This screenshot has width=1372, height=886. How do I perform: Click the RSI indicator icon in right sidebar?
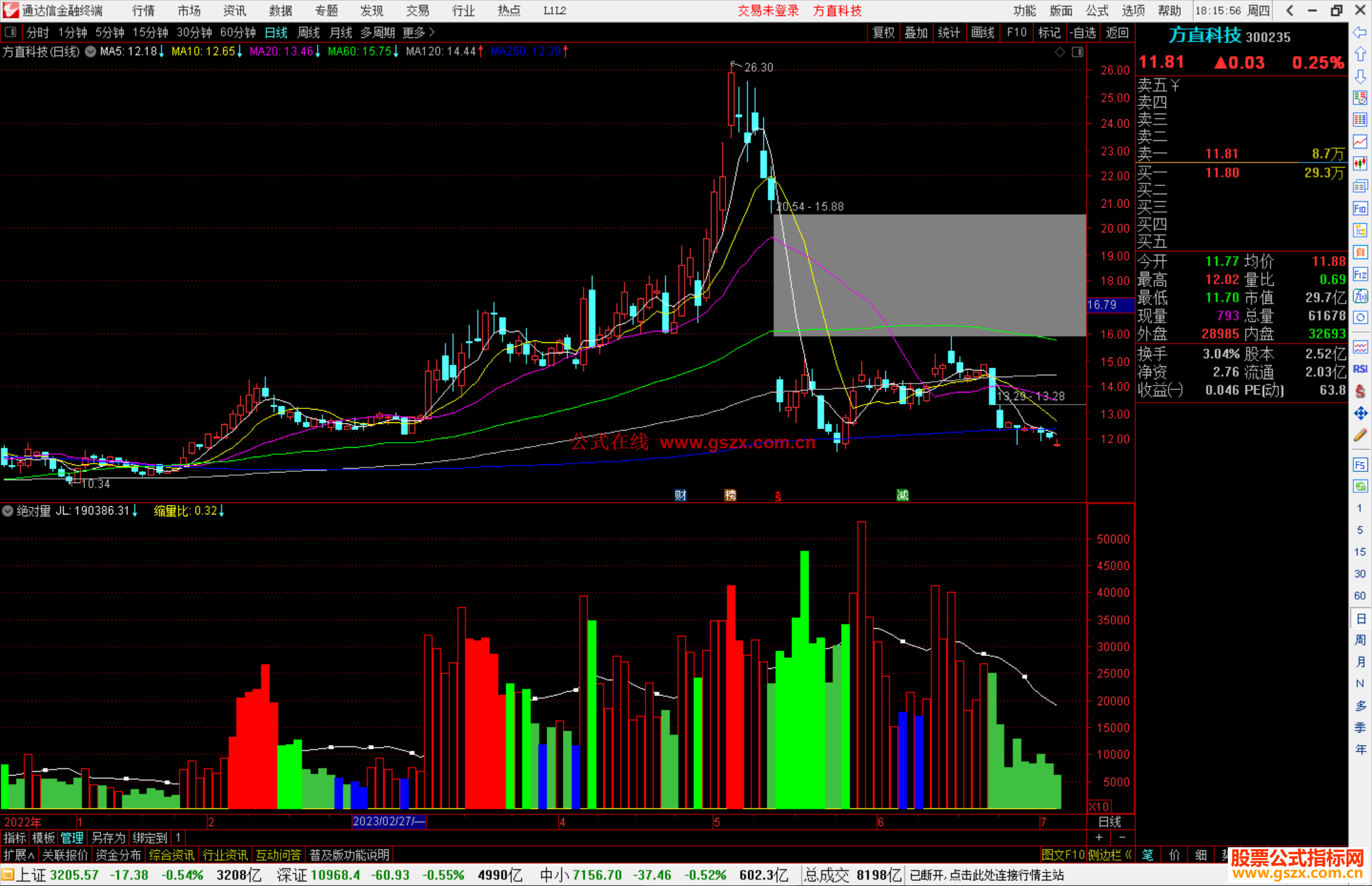click(x=1360, y=369)
